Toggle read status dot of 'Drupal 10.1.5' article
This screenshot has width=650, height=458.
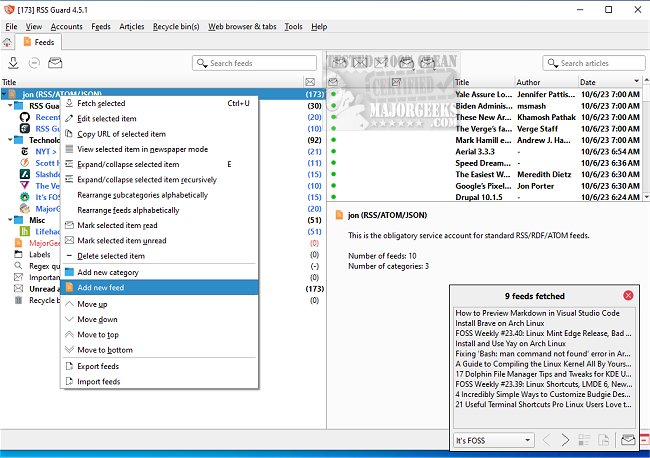pyautogui.click(x=332, y=198)
